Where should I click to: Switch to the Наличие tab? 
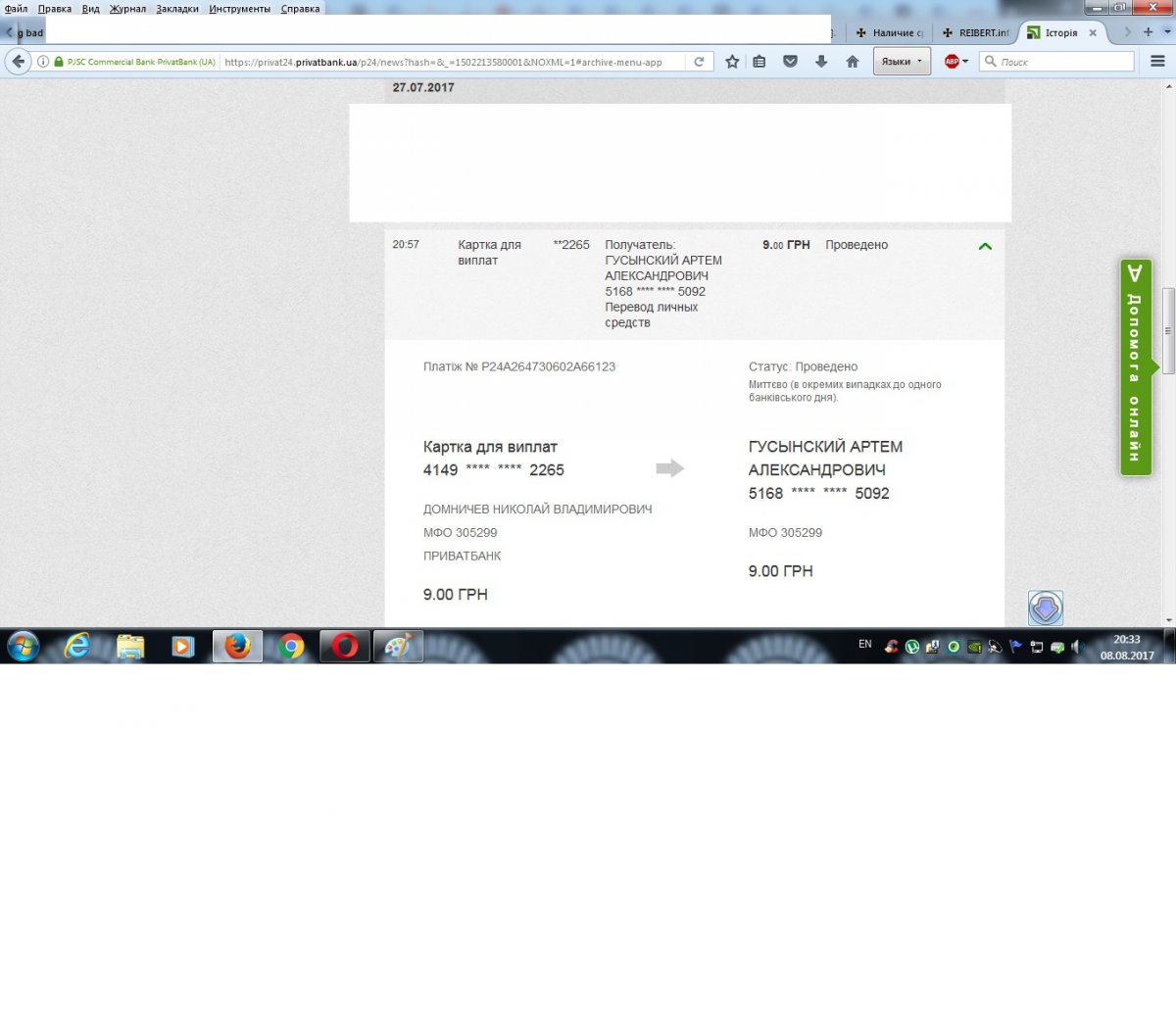tap(889, 32)
